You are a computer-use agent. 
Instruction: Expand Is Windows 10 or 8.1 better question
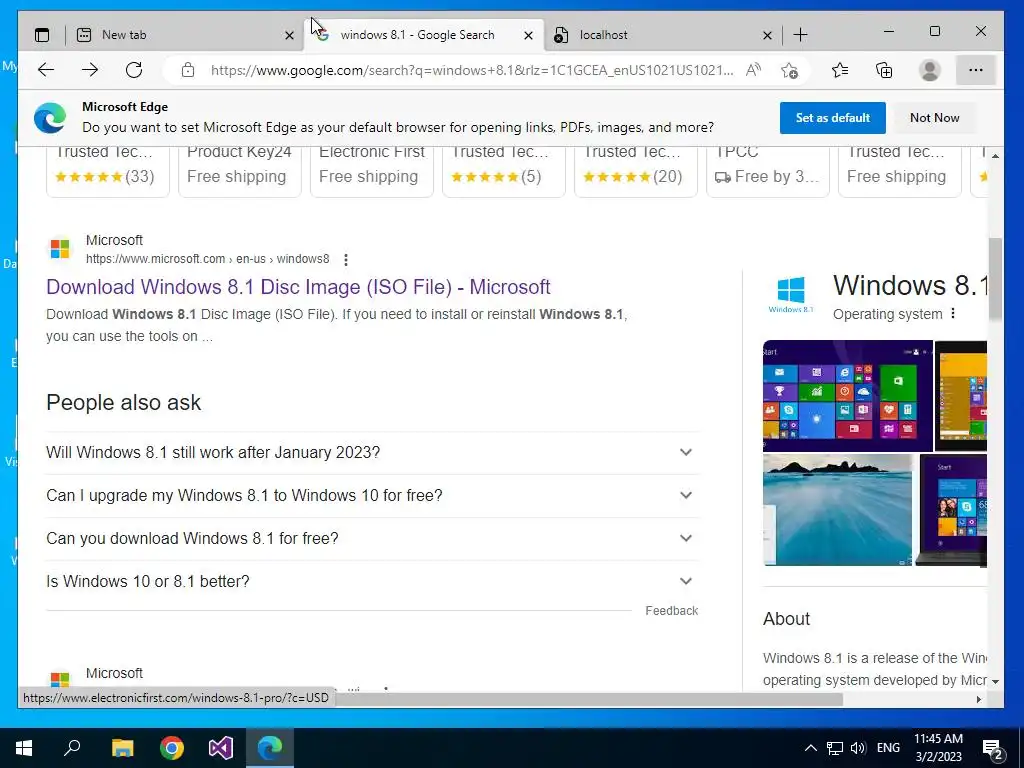372,581
